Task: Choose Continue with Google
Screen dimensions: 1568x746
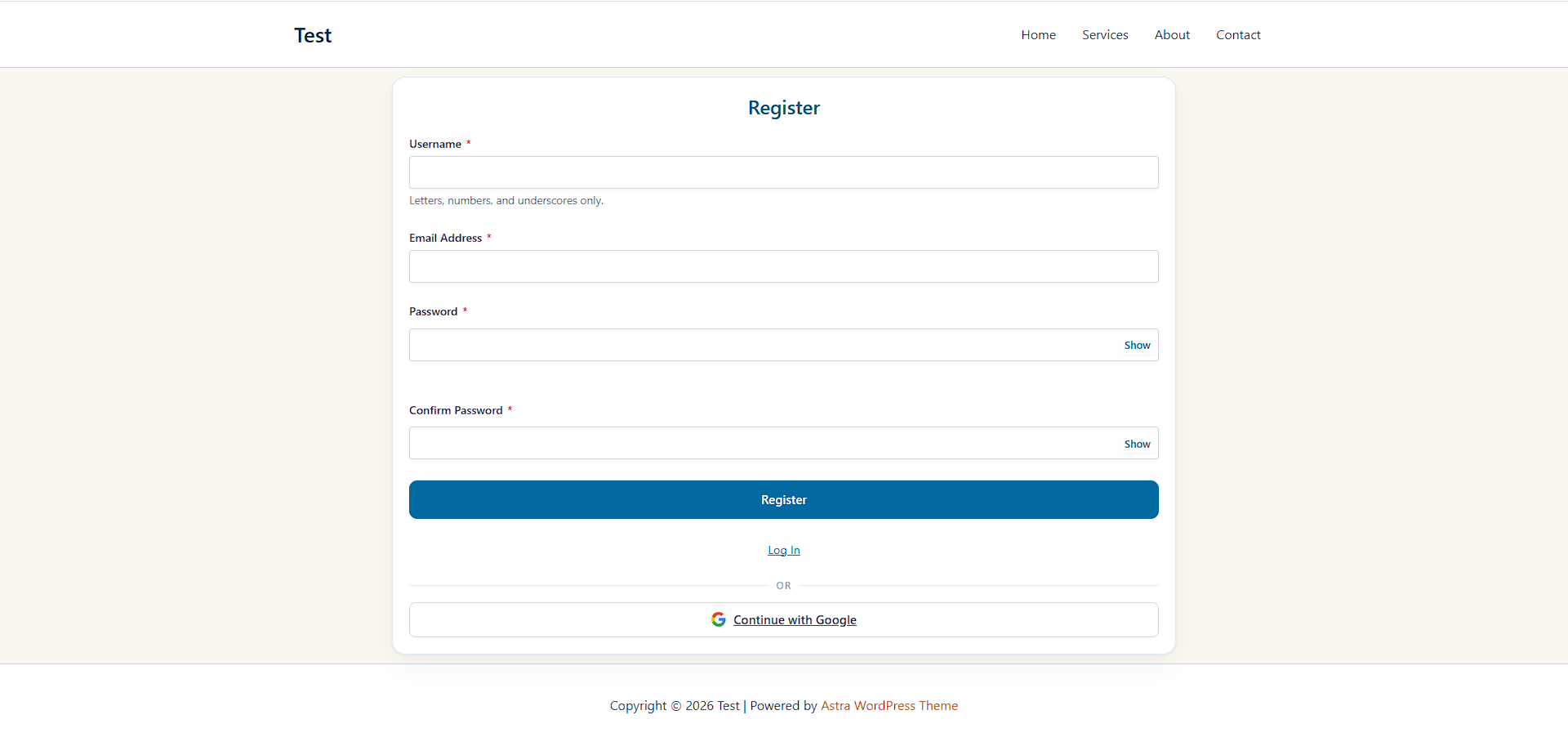Action: 784,619
